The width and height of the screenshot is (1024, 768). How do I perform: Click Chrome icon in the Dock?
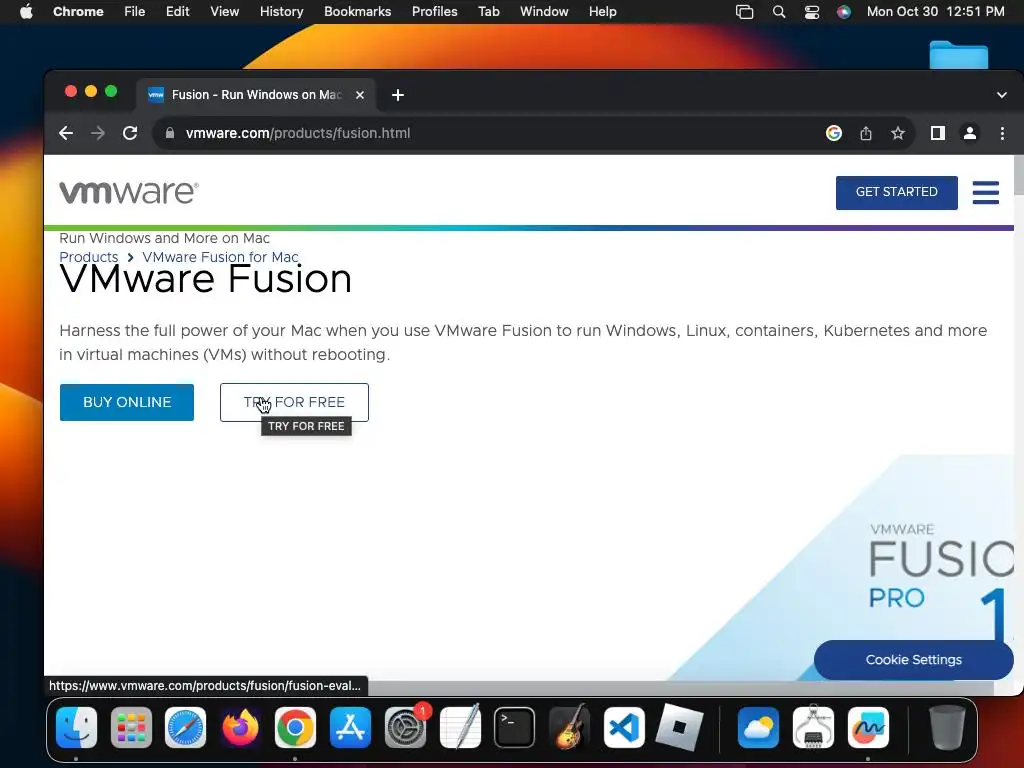pos(295,727)
